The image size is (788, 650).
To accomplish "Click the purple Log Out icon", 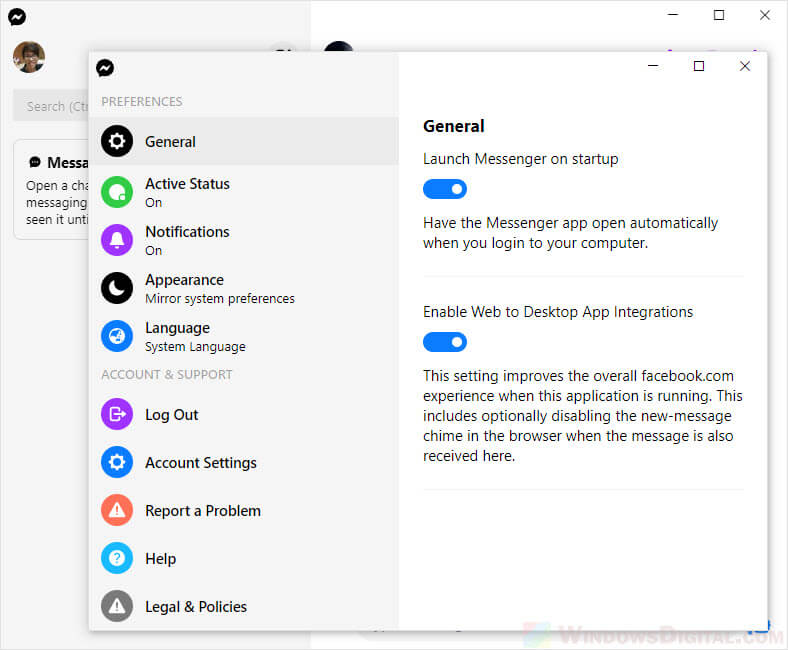I will coord(117,414).
